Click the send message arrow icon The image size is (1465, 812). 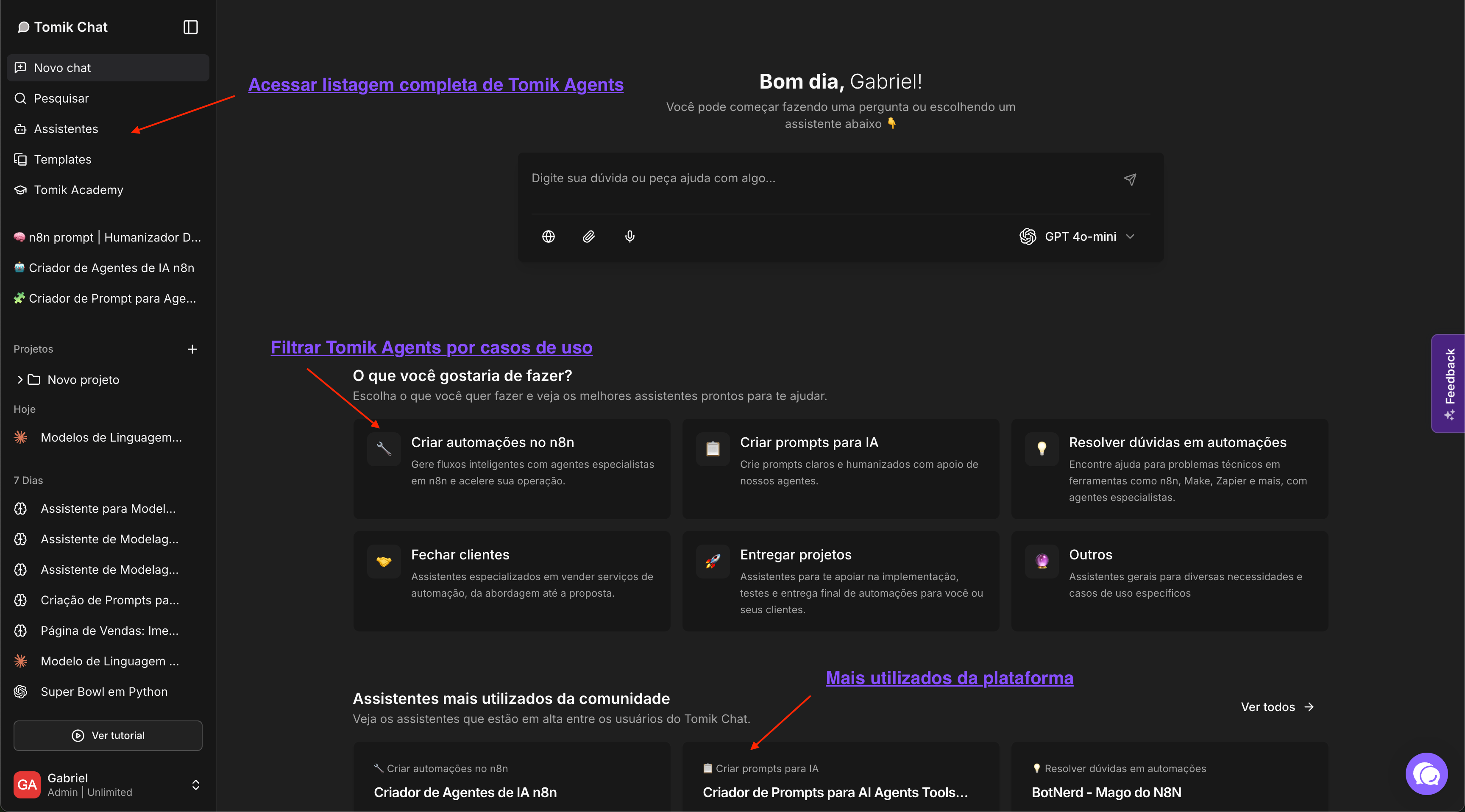(x=1130, y=180)
